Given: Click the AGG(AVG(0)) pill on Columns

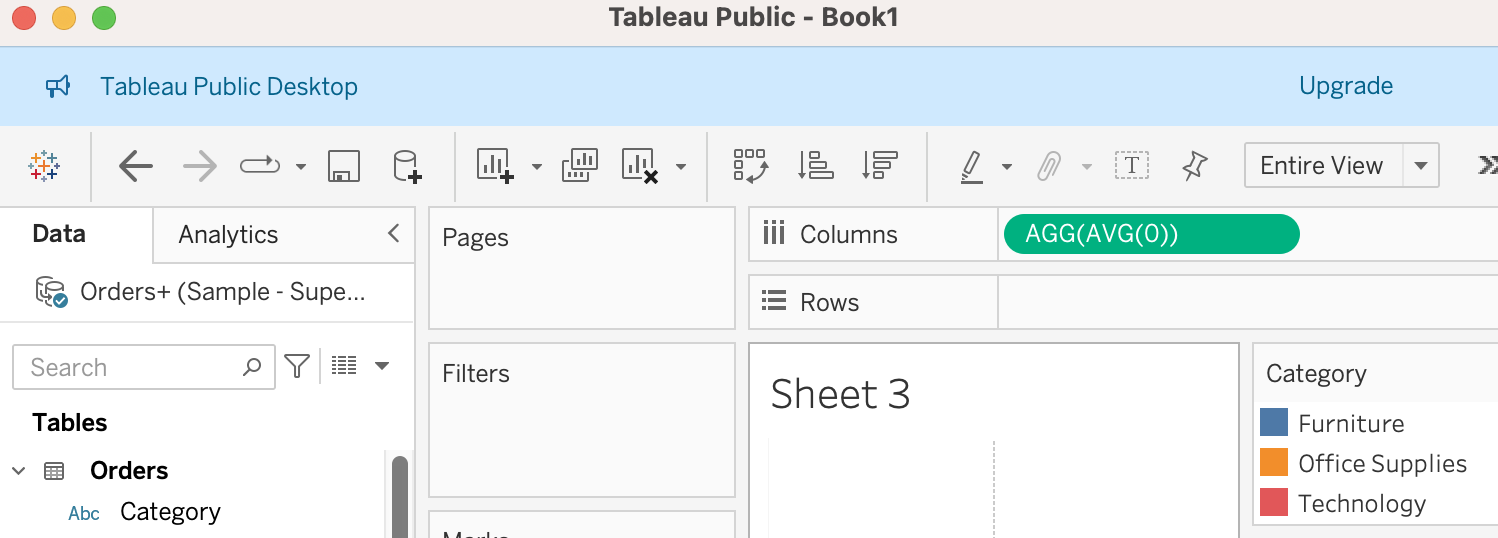Looking at the screenshot, I should click(x=1151, y=234).
